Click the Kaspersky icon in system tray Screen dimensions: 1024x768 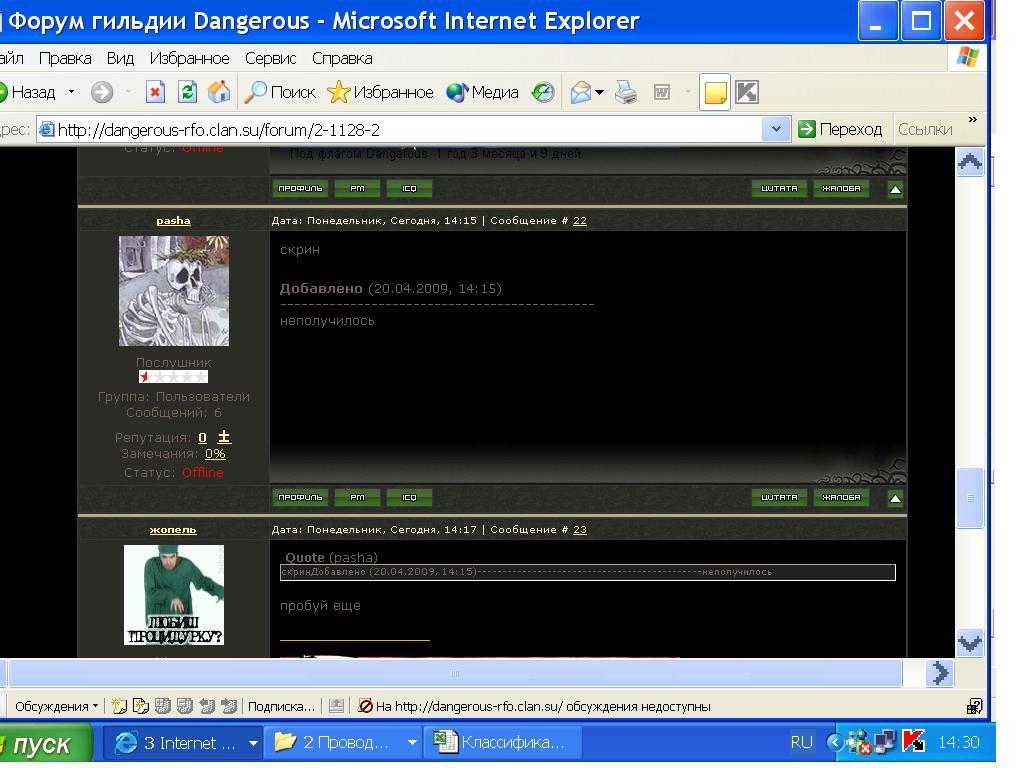coord(913,742)
